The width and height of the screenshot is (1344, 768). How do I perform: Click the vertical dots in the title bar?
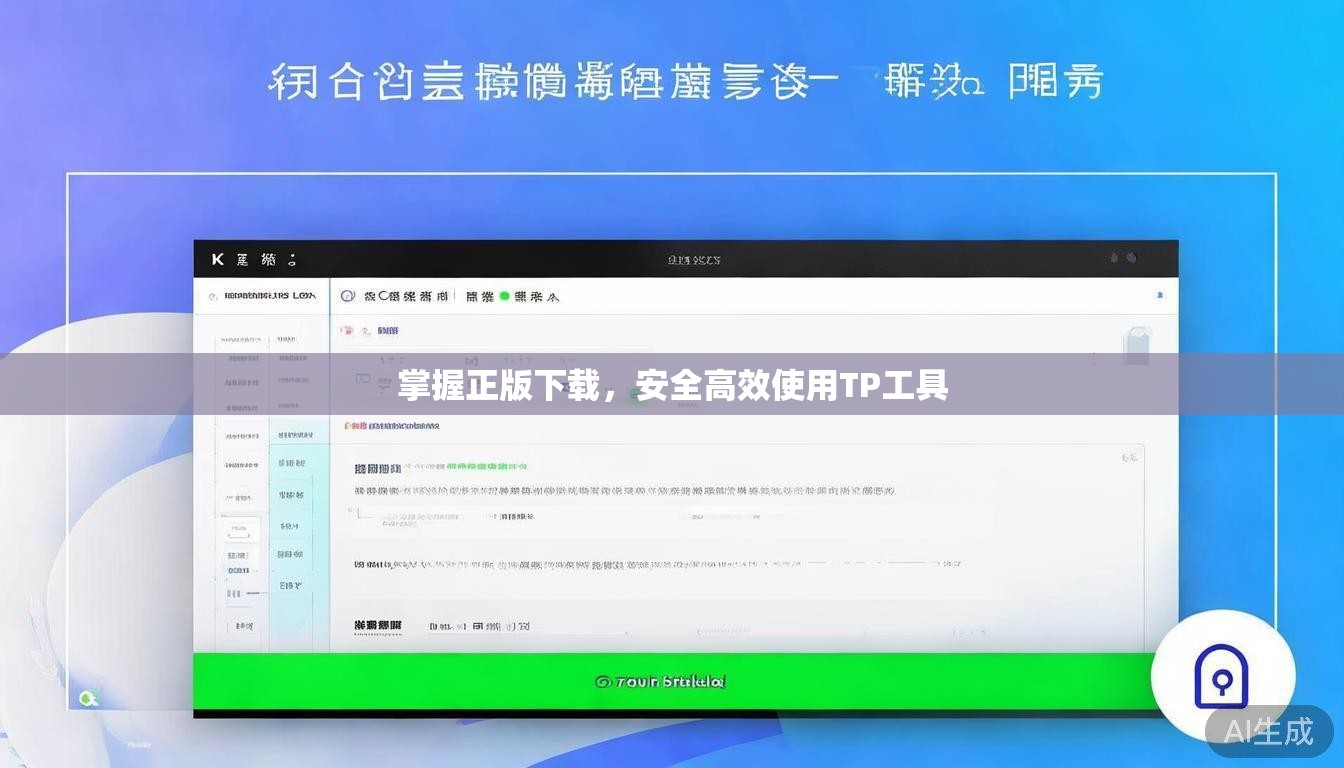pos(292,259)
